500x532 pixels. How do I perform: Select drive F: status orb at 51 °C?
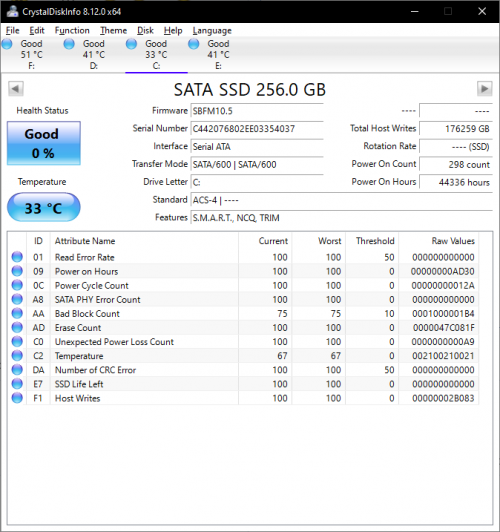[7, 44]
